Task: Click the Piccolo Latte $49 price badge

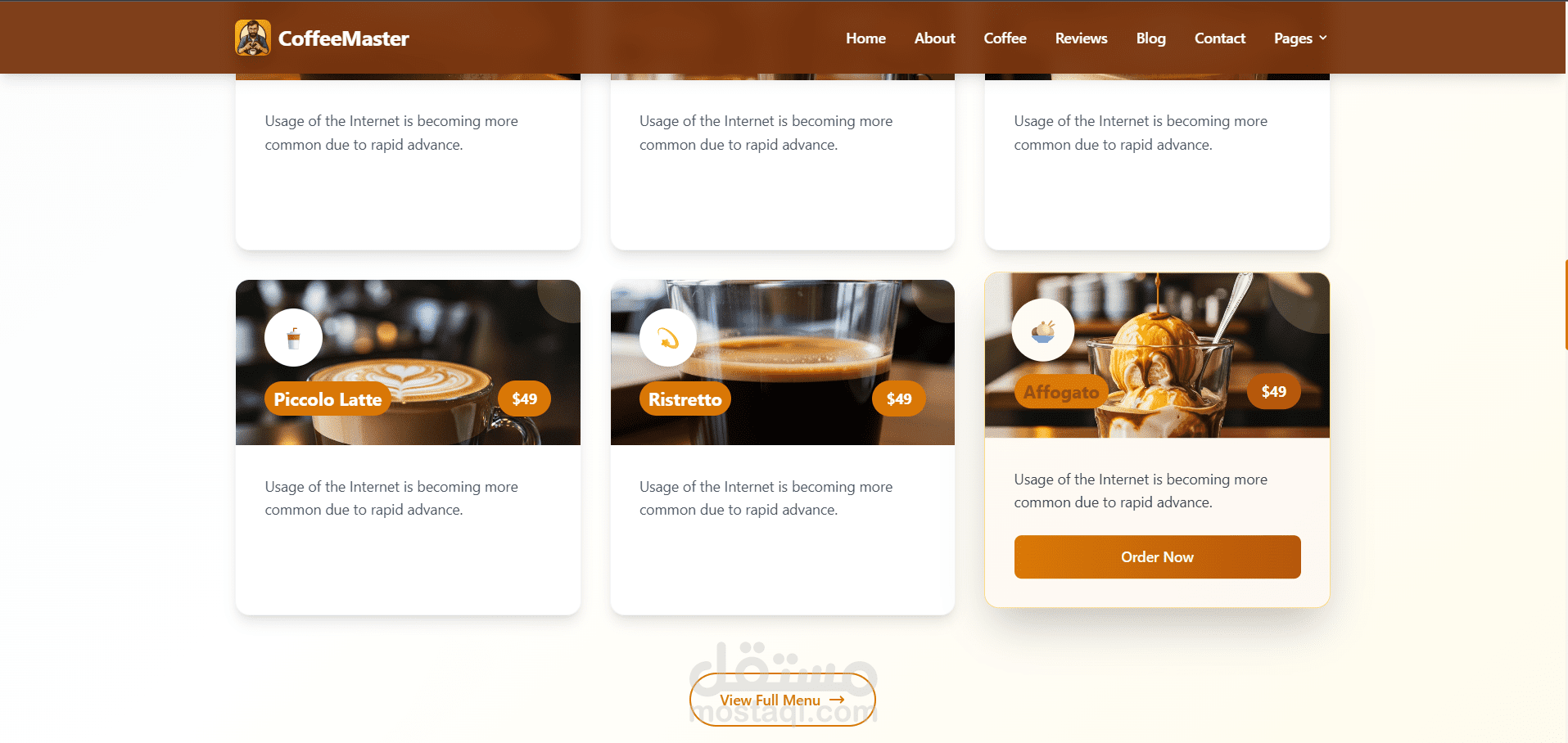Action: 524,399
